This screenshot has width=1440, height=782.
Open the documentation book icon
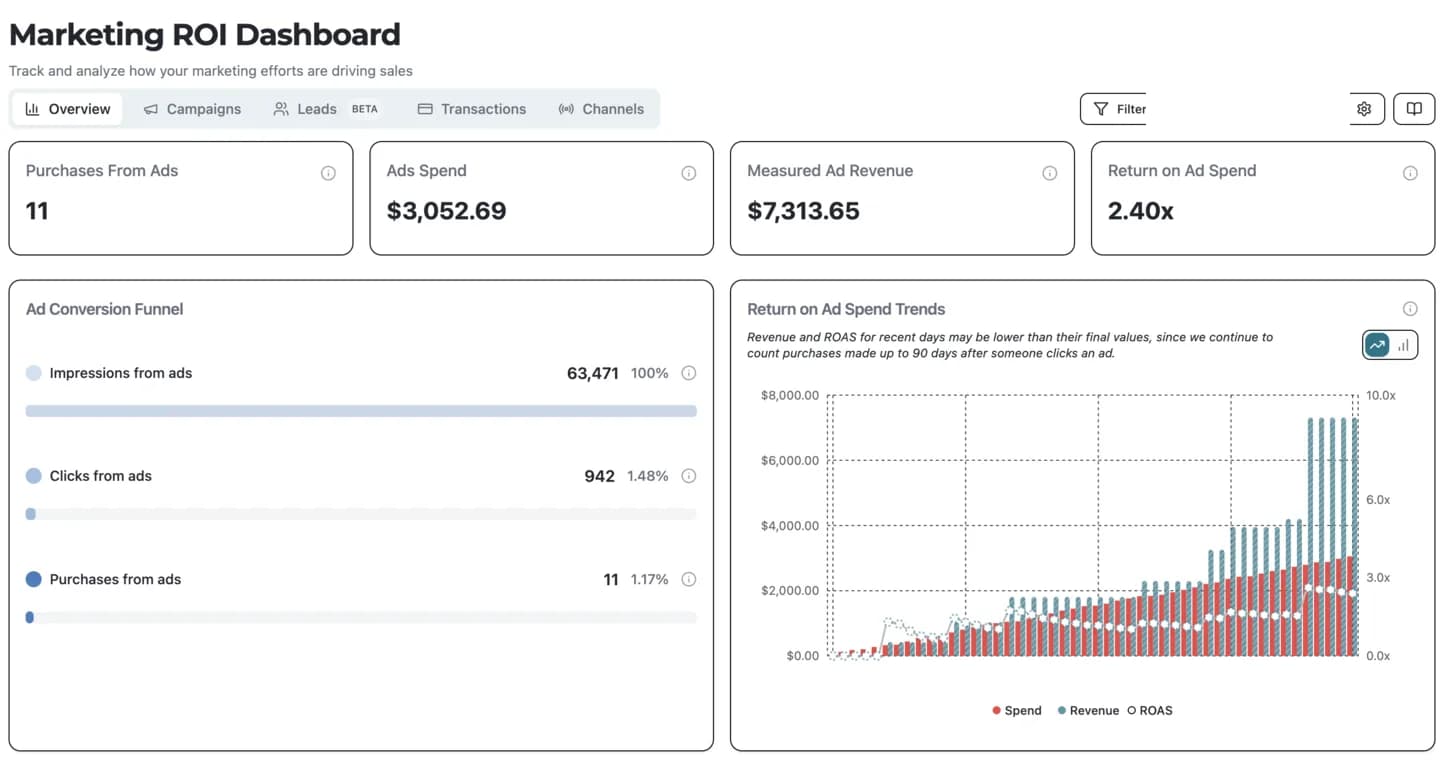tap(1414, 109)
